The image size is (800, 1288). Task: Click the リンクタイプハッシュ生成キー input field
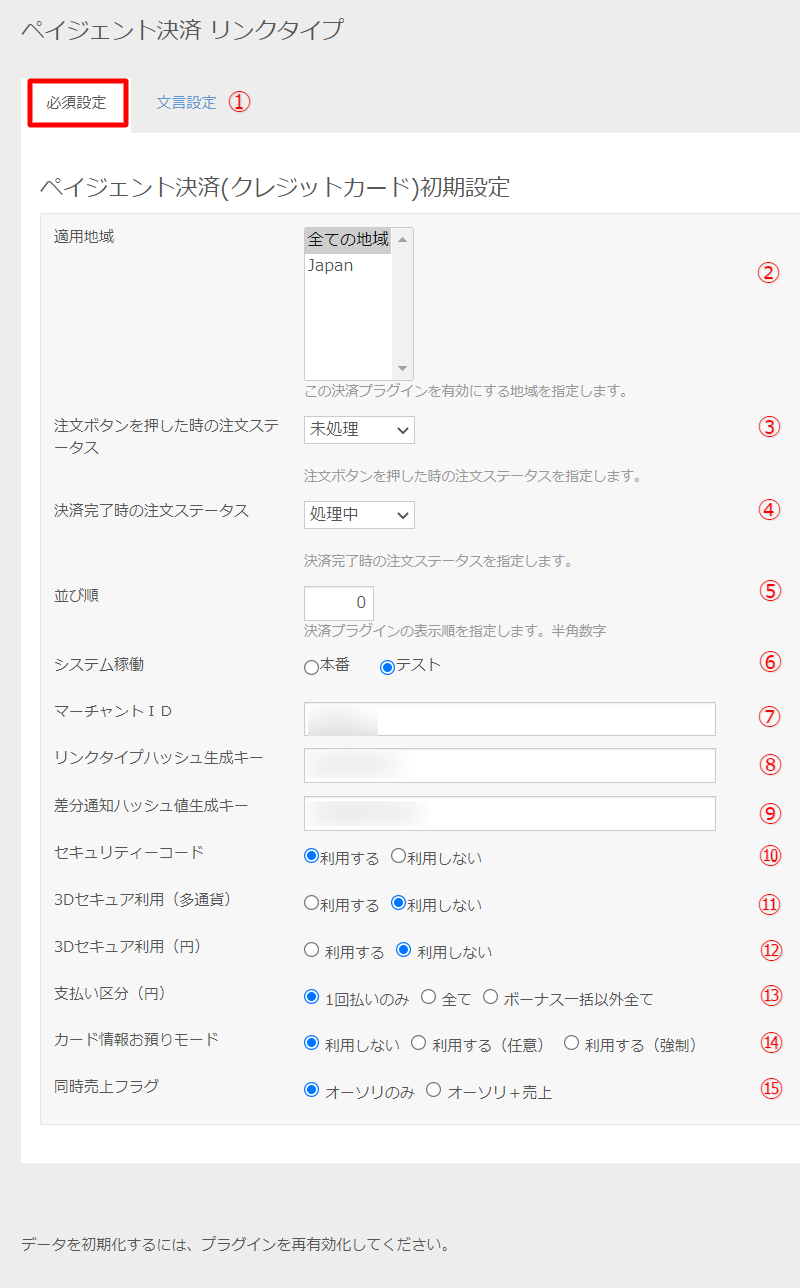tap(510, 765)
